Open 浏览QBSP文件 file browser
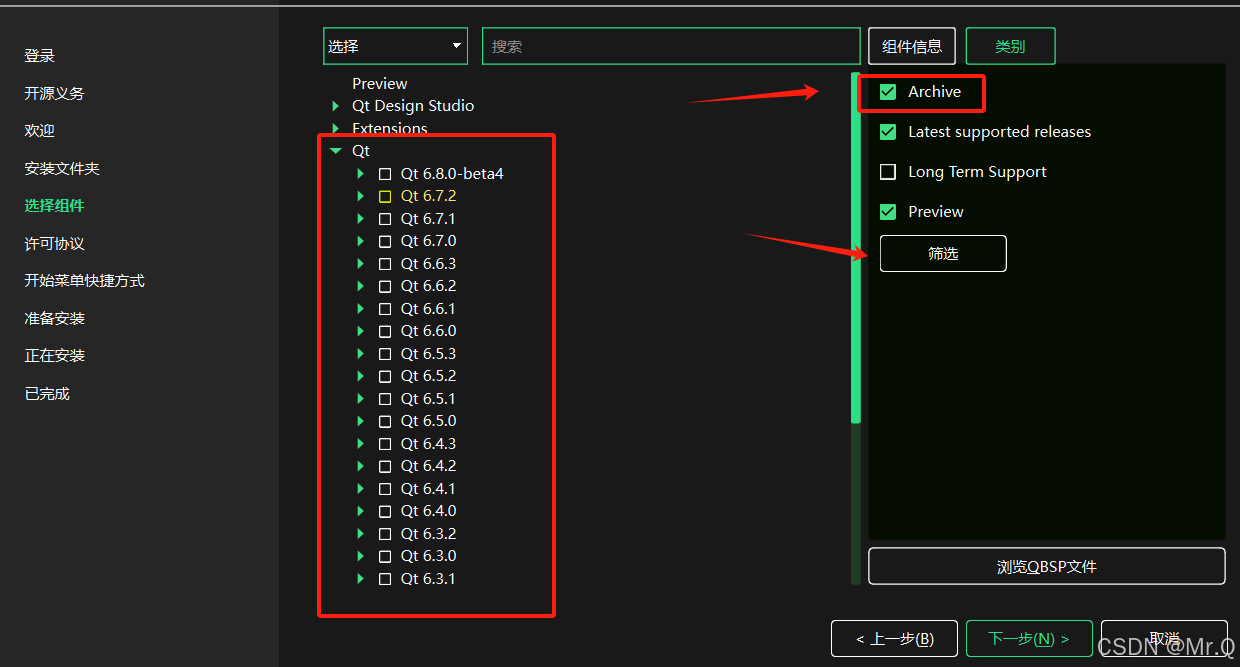Image resolution: width=1240 pixels, height=667 pixels. coord(1046,566)
